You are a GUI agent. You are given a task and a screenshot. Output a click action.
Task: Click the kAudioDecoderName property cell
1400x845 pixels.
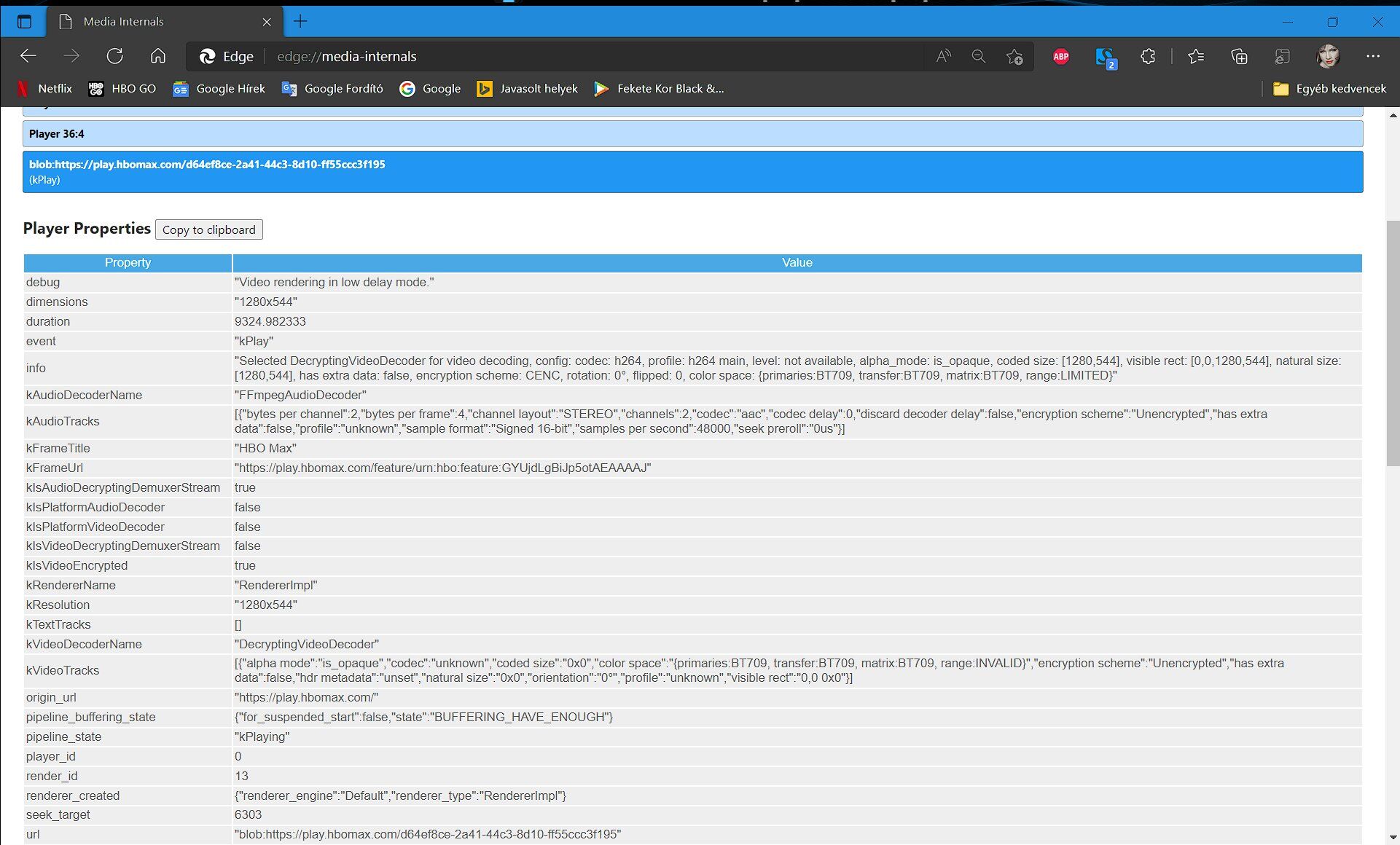[x=128, y=395]
